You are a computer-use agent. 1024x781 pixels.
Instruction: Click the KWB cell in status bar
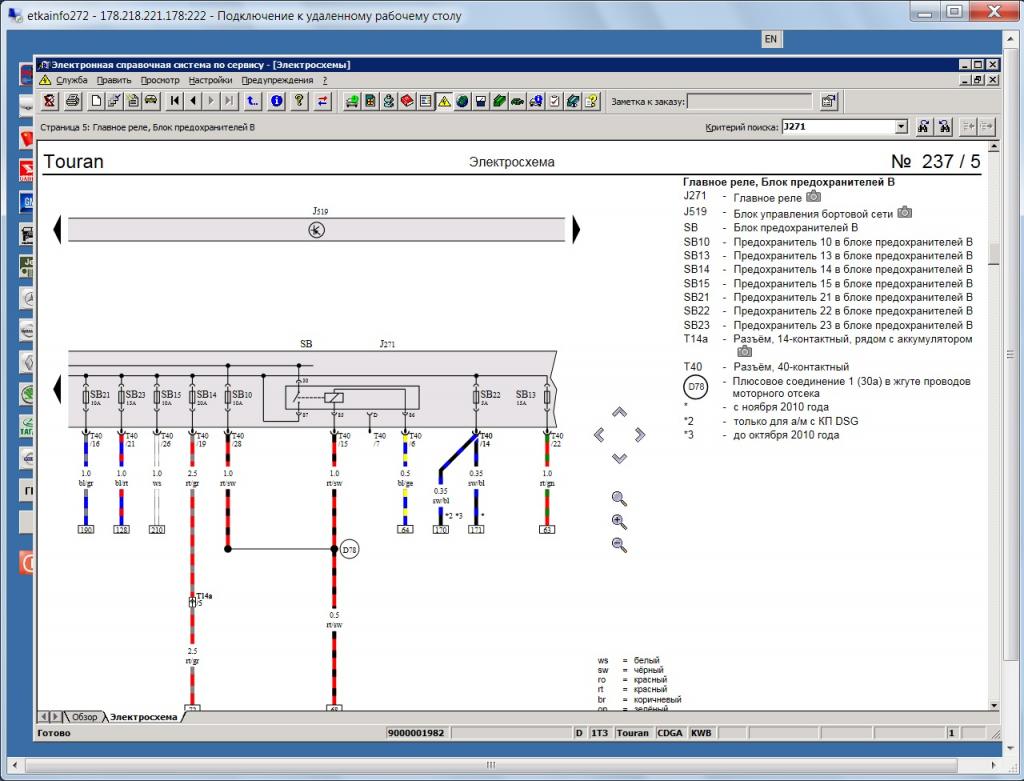pos(701,733)
